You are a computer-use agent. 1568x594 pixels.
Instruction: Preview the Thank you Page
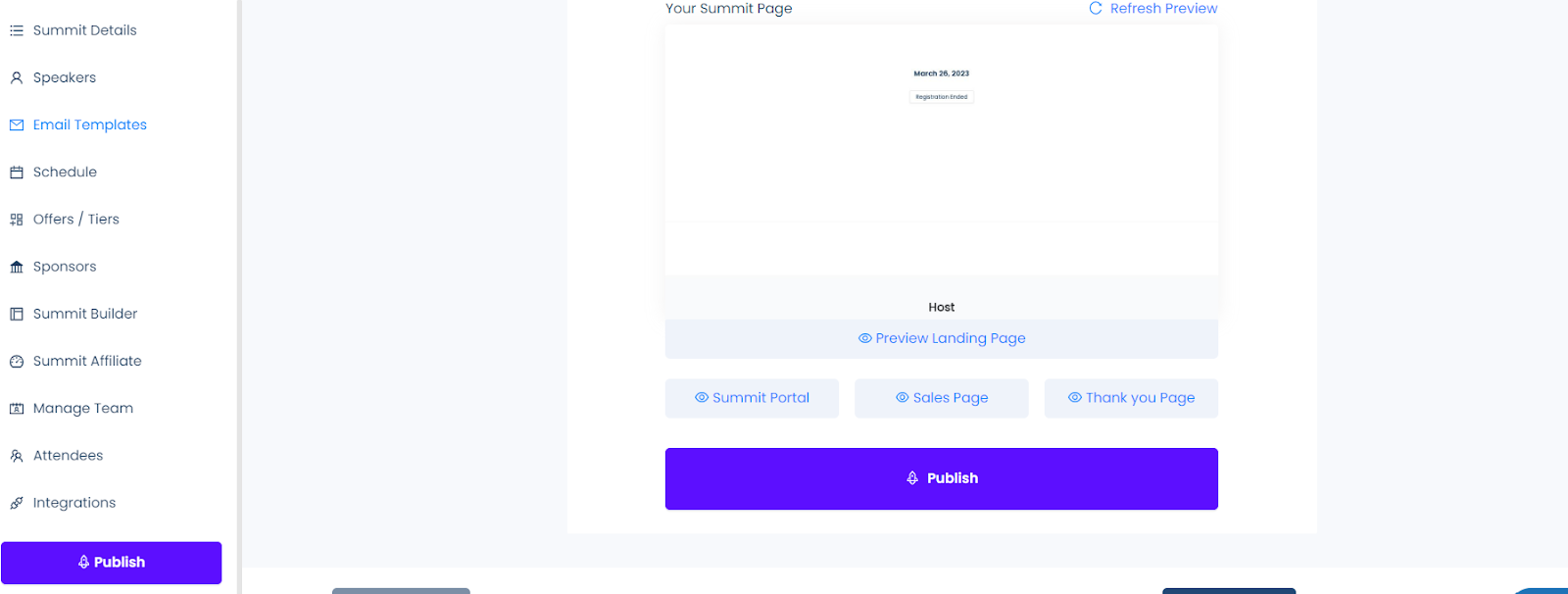click(1131, 398)
